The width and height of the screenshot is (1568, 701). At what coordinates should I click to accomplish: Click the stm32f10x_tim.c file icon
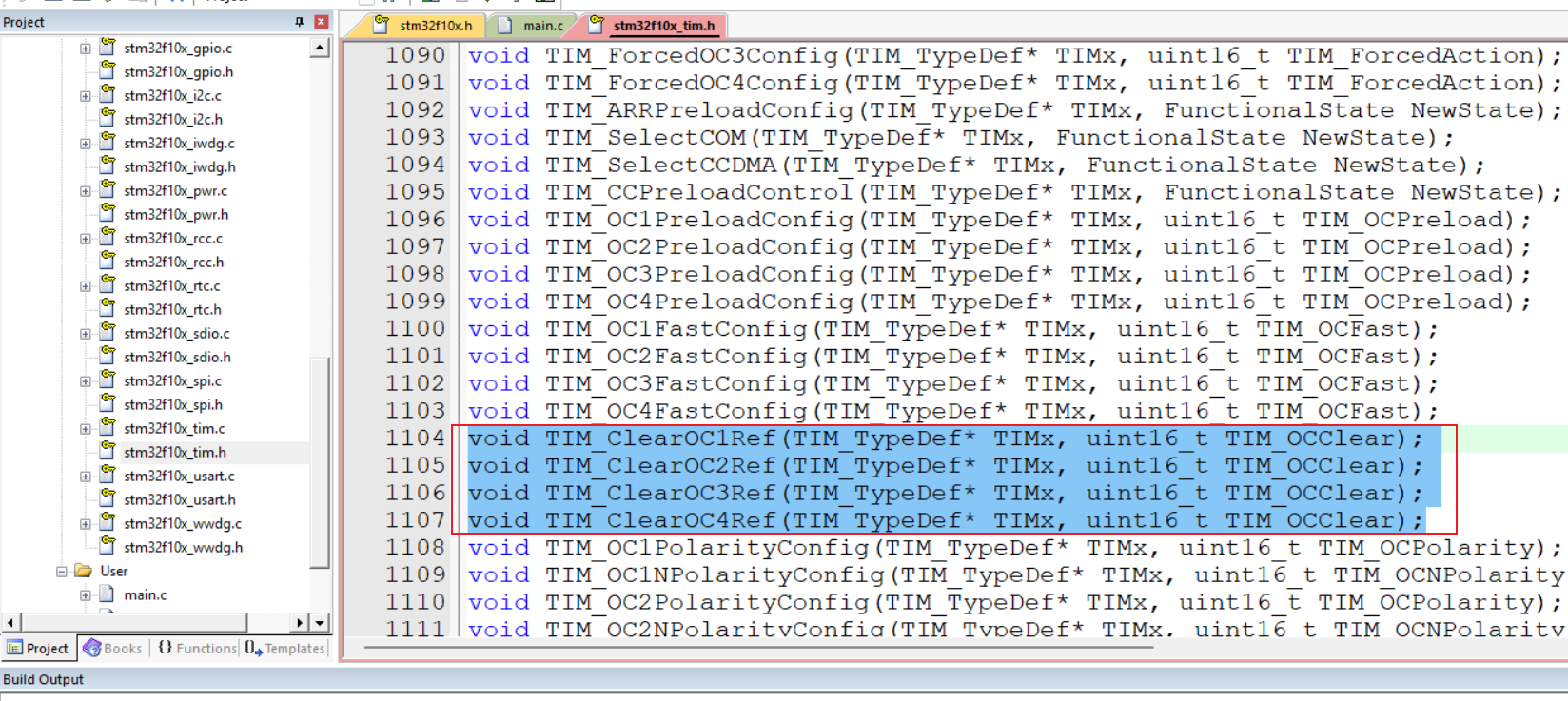coord(108,427)
